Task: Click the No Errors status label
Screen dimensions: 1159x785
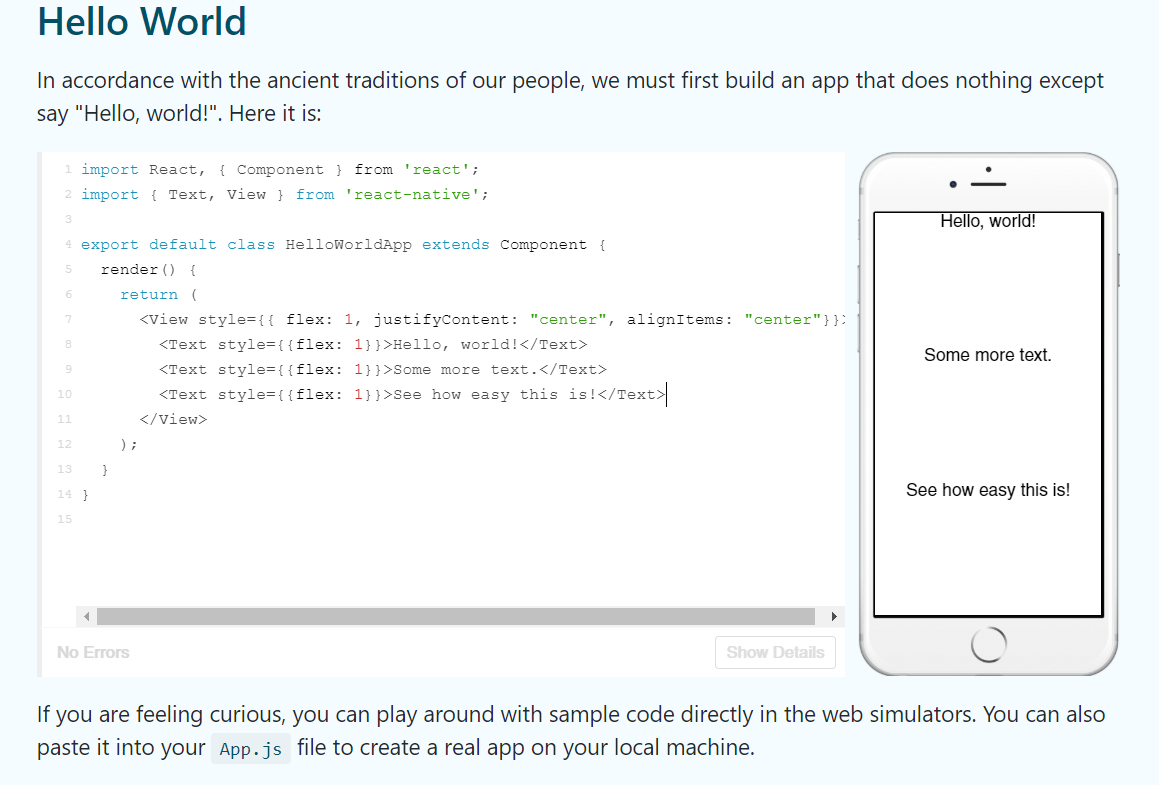Action: click(93, 652)
